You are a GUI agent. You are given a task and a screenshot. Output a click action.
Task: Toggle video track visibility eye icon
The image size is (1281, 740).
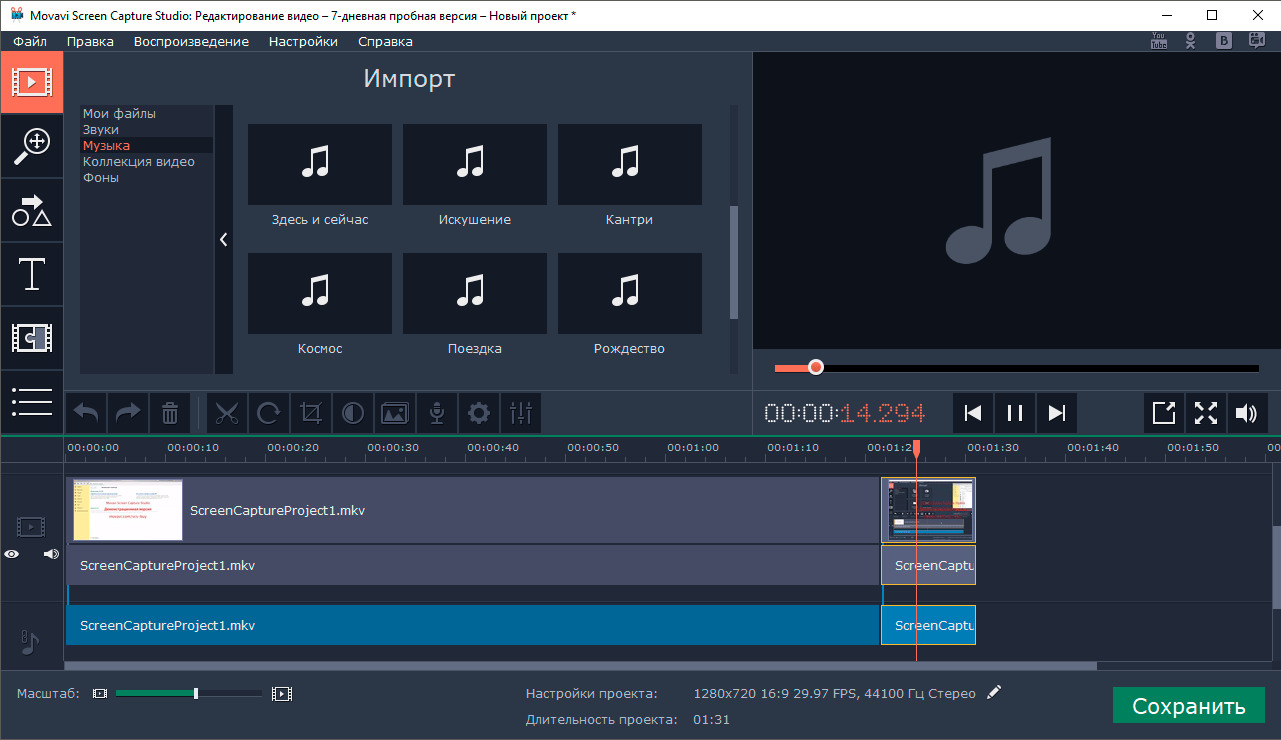coord(12,554)
